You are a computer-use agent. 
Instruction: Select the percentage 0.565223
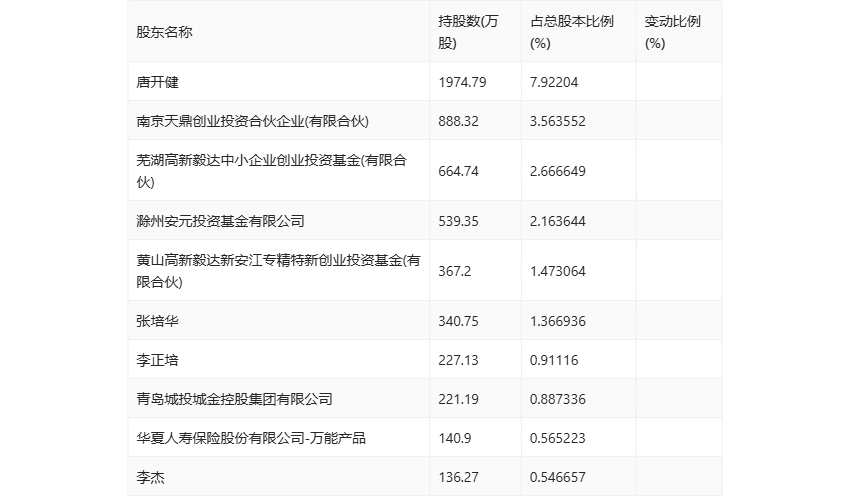(x=558, y=438)
